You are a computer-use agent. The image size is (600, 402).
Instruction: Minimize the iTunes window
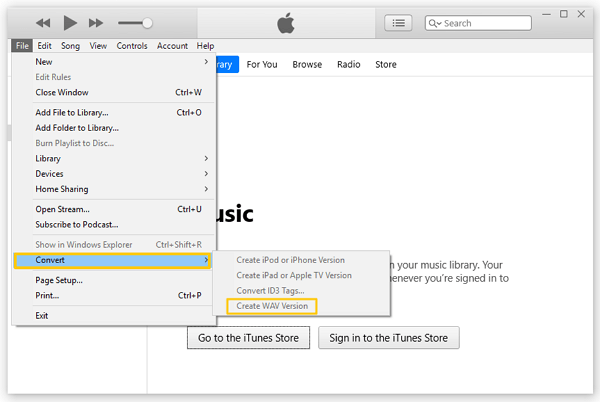[x=546, y=14]
